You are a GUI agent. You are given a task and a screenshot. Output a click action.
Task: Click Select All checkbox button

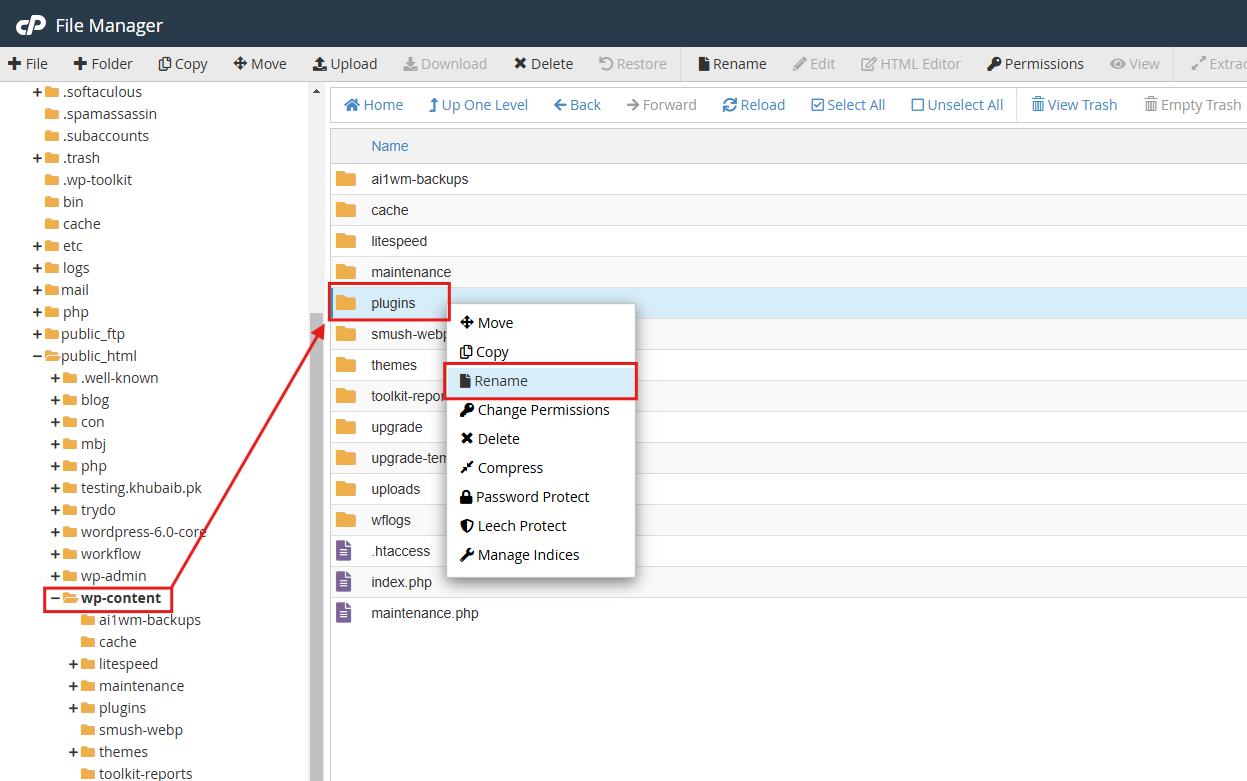847,105
